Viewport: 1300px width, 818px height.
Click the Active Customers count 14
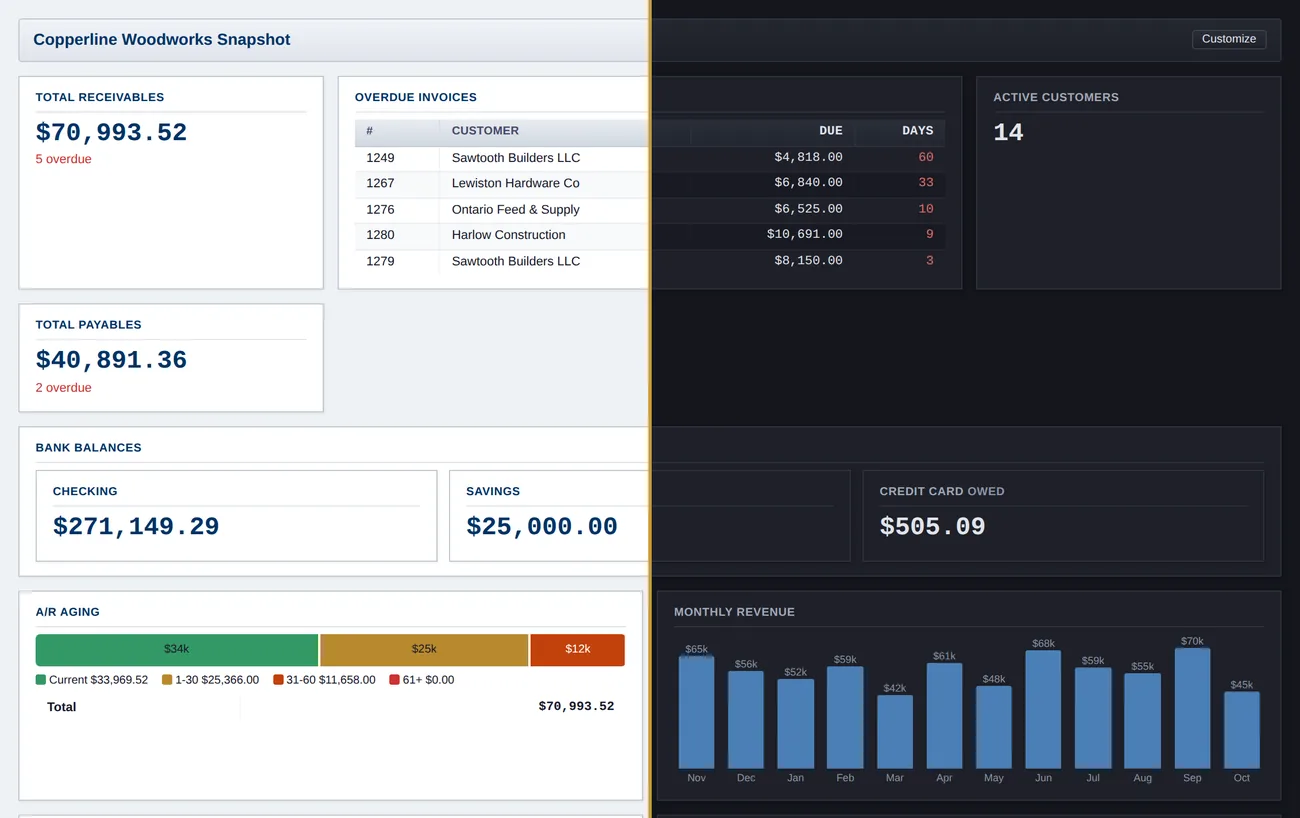1008,133
